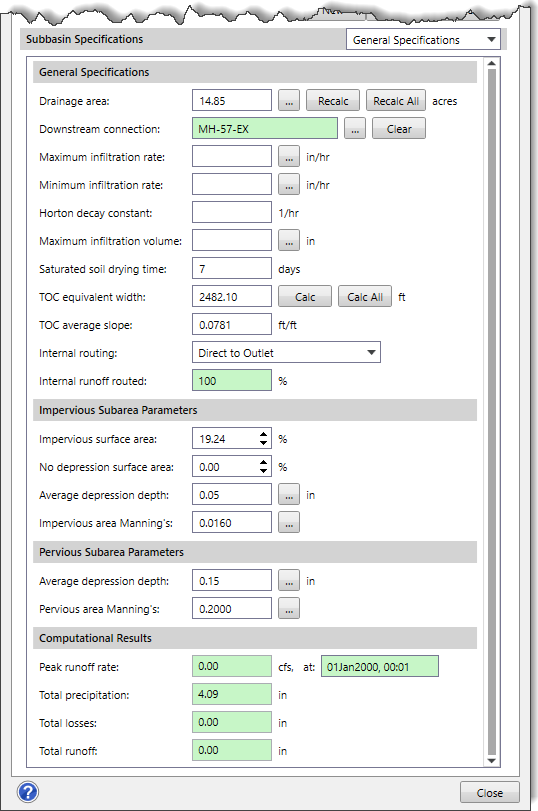The height and width of the screenshot is (811, 538).
Task: Click the peak time field 01Jan2000, 00:01
Action: (380, 666)
